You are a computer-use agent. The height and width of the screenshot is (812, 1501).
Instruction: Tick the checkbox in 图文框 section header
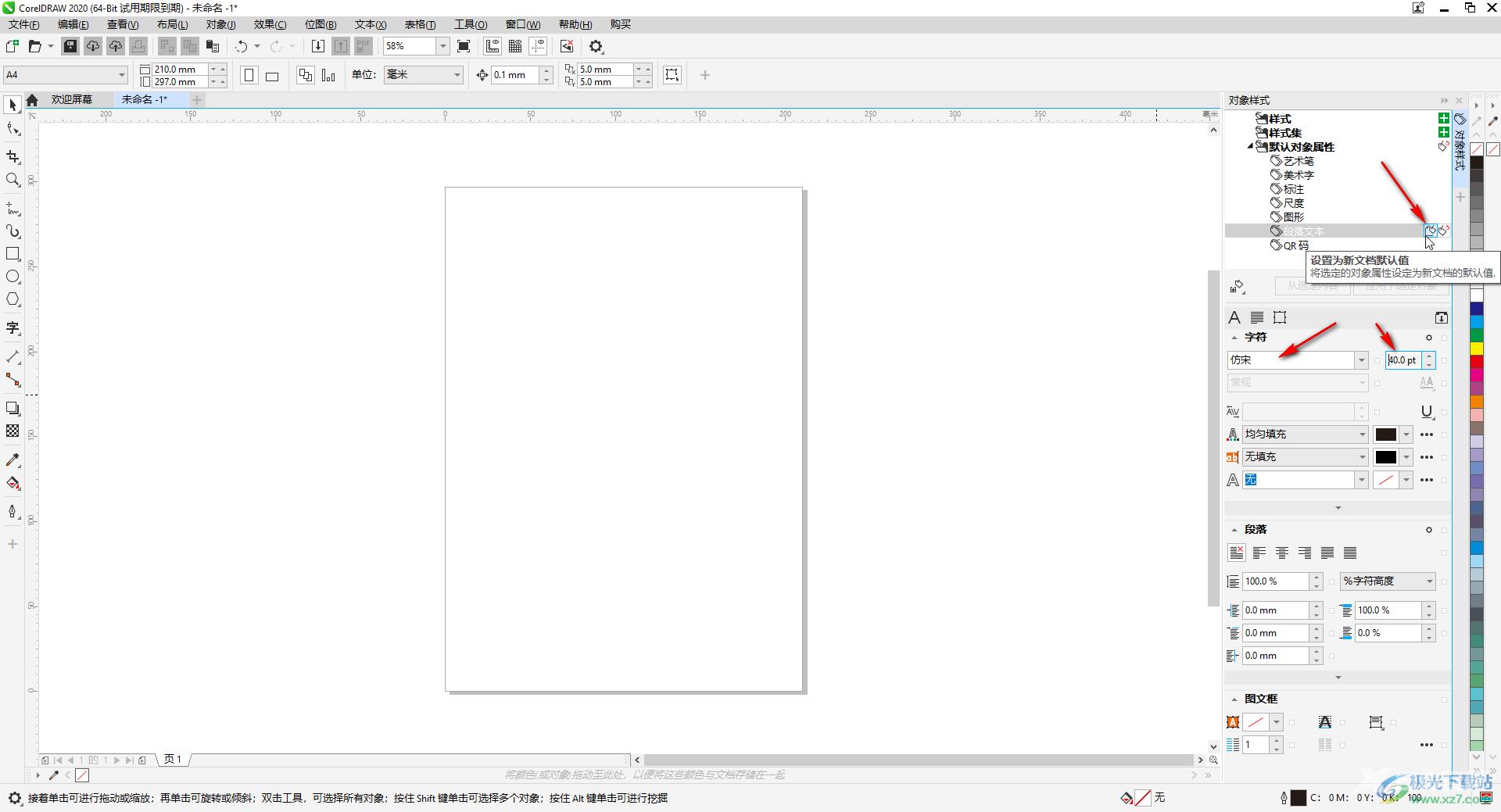click(1444, 699)
